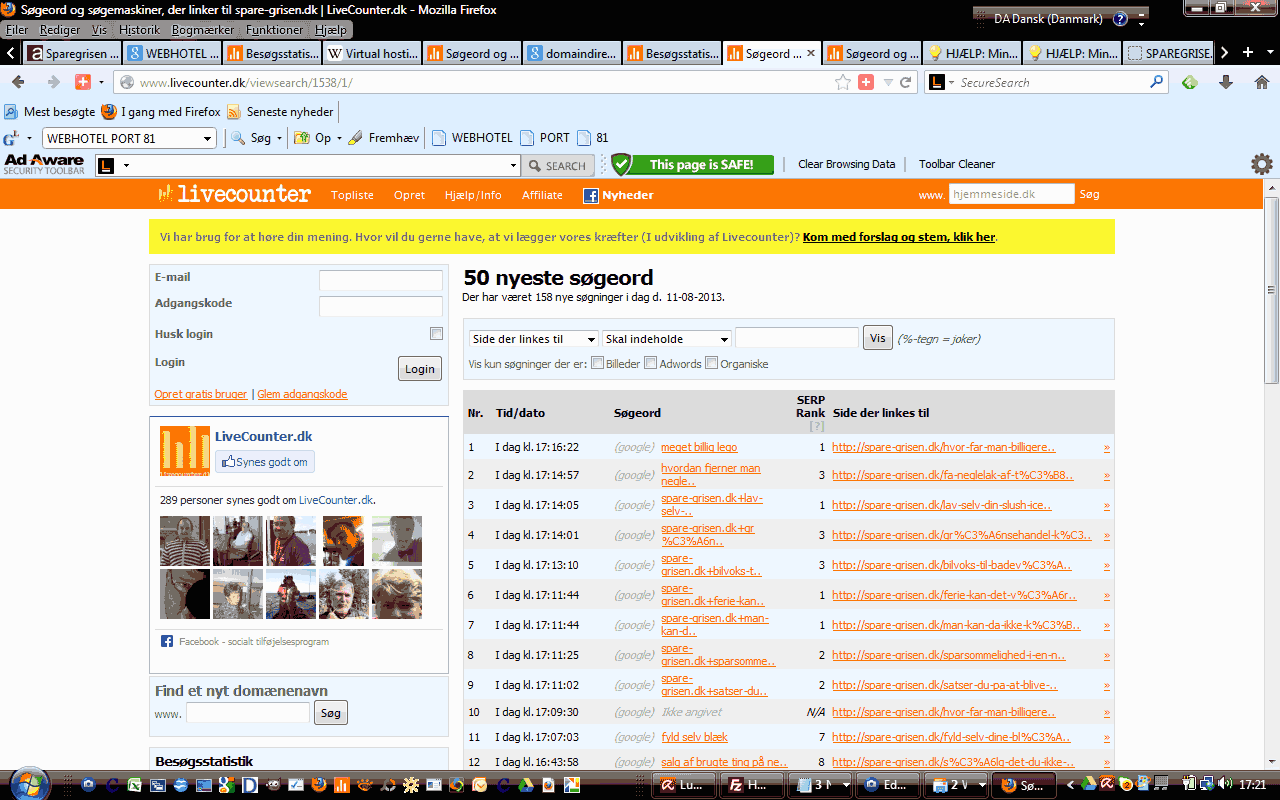Click the E-mail input field

(380, 281)
